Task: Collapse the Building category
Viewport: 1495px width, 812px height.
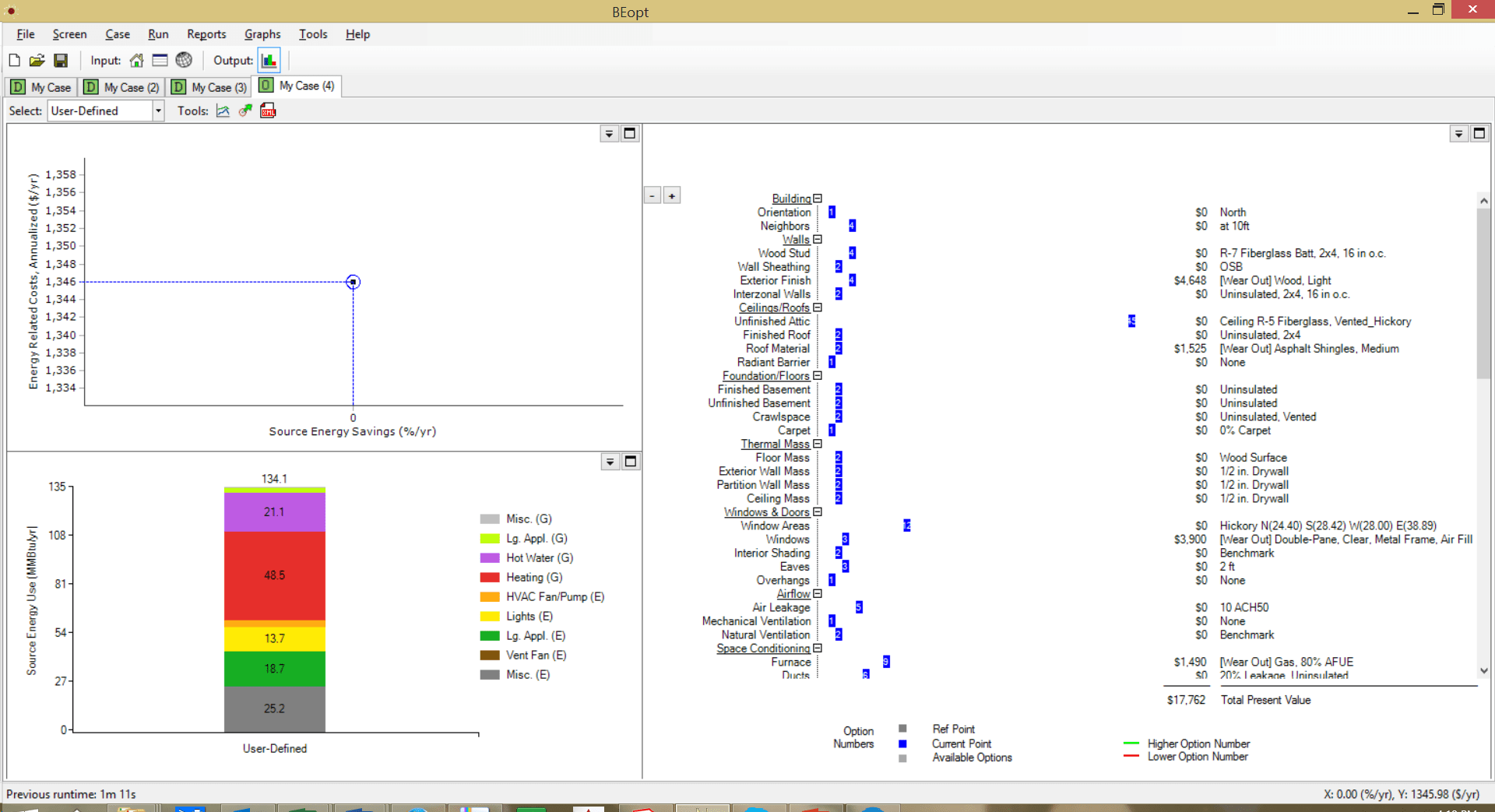Action: [818, 199]
